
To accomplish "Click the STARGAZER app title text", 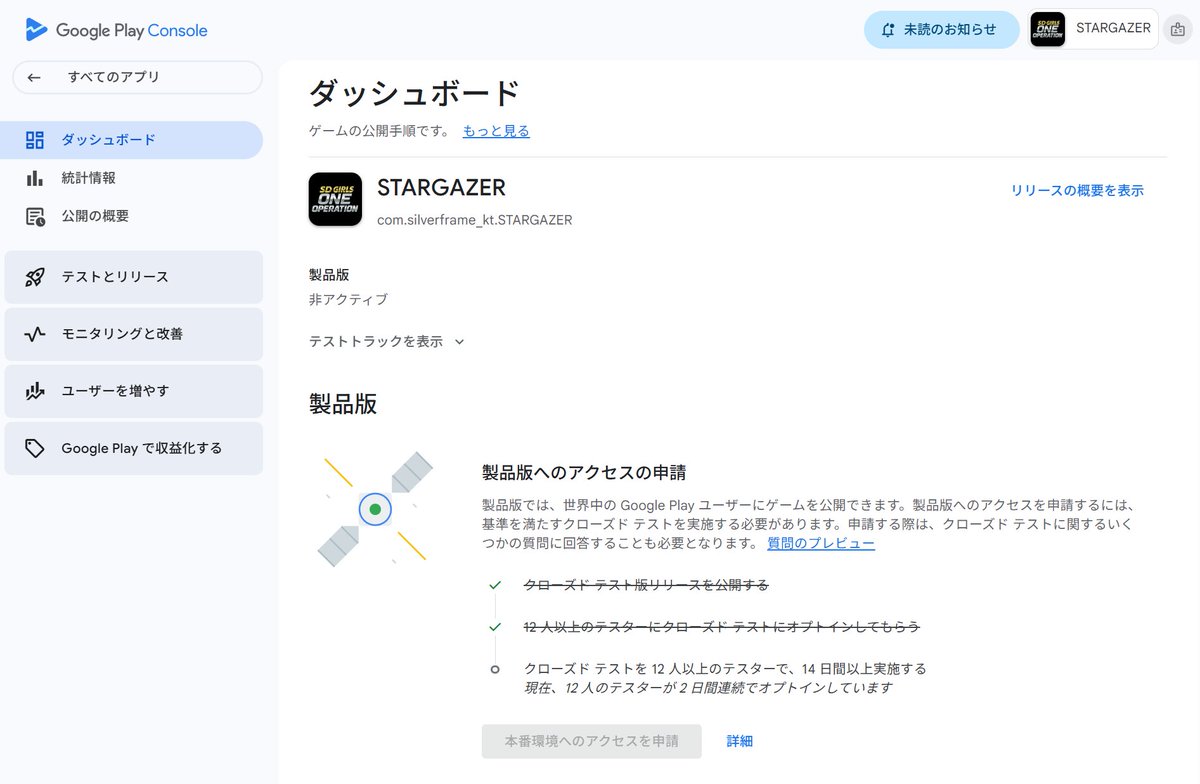I will pos(441,187).
